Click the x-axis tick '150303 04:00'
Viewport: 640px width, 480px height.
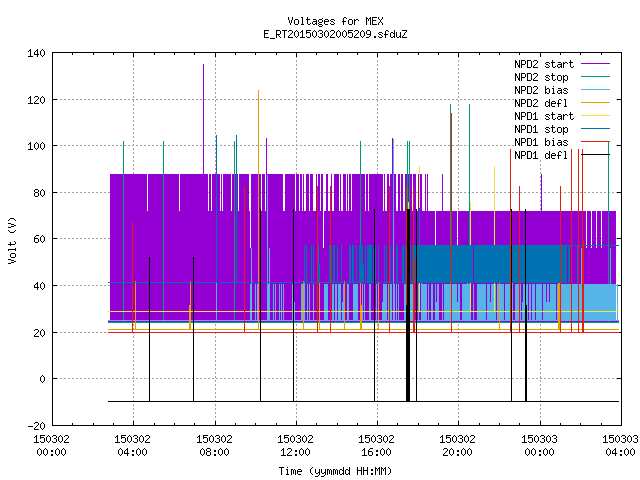[620, 446]
